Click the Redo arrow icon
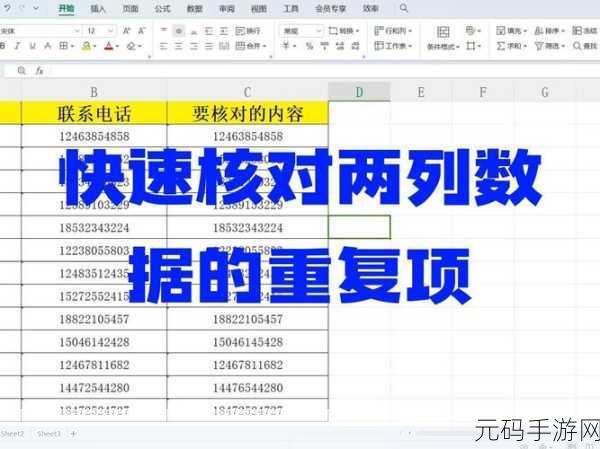 point(22,8)
